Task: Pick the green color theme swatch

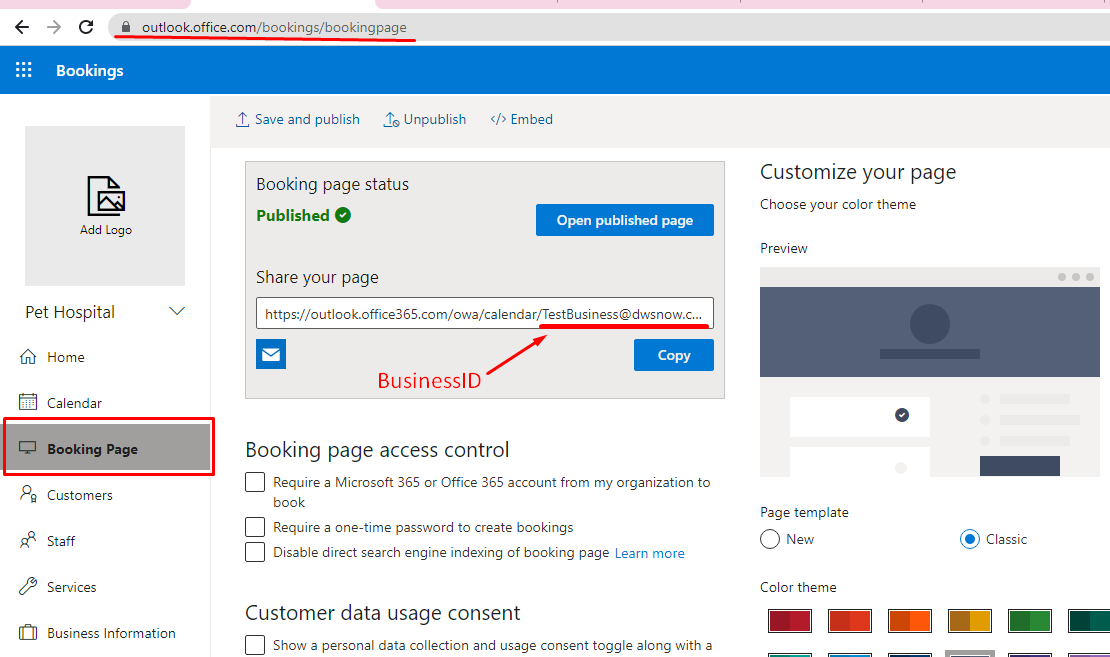Action: tap(1029, 621)
